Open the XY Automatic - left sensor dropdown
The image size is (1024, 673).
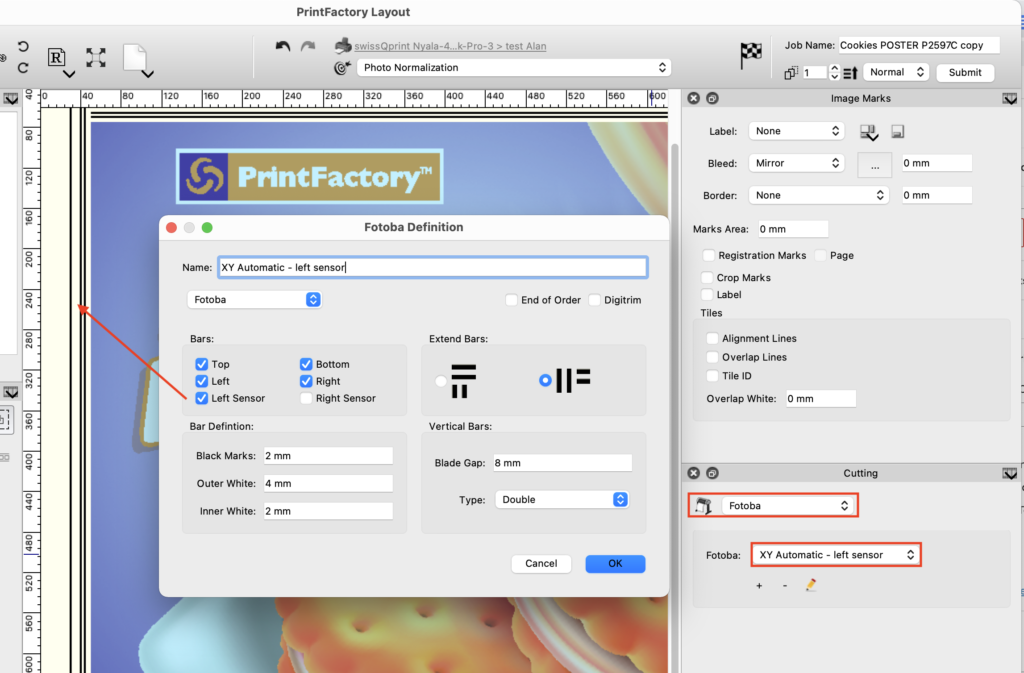click(x=836, y=555)
